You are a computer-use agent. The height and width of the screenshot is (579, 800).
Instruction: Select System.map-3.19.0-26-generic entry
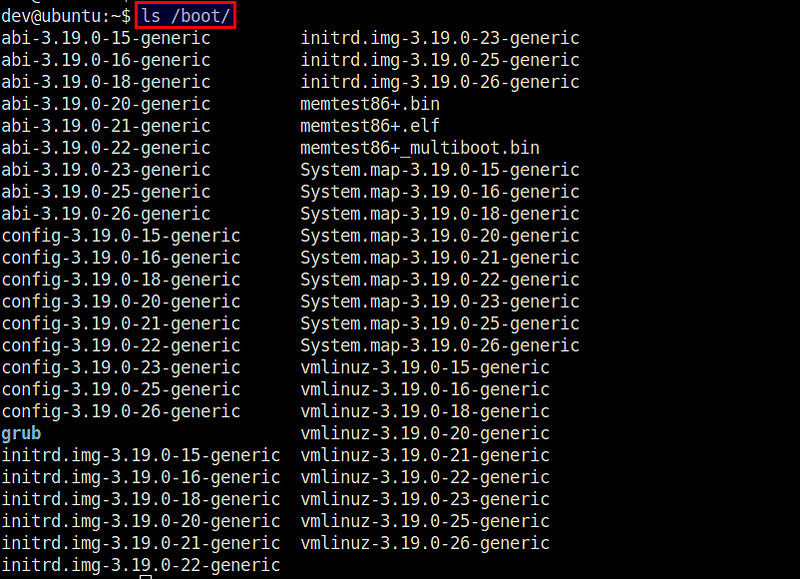[x=440, y=346]
